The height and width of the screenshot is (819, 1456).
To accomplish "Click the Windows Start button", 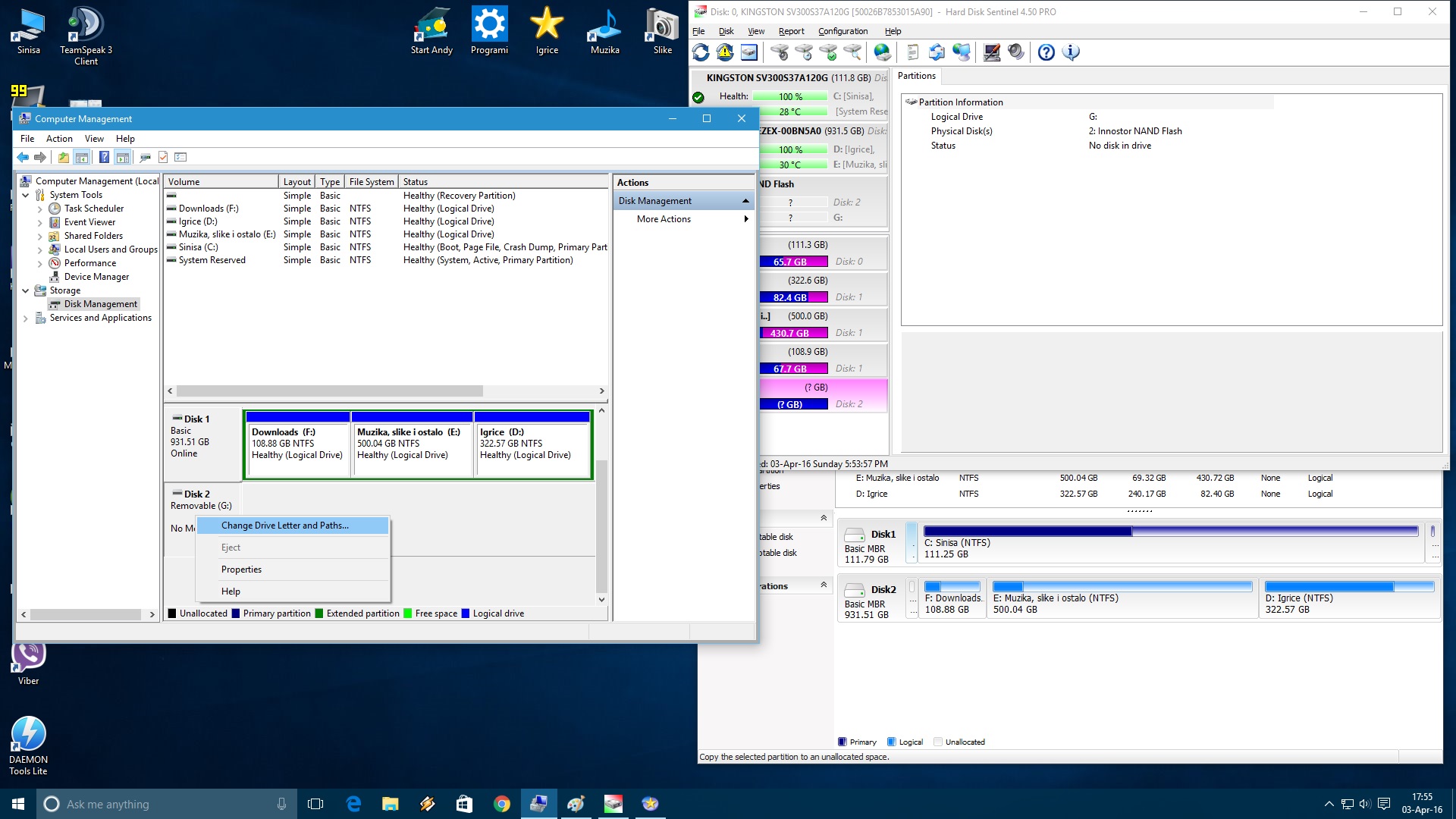I will tap(18, 804).
